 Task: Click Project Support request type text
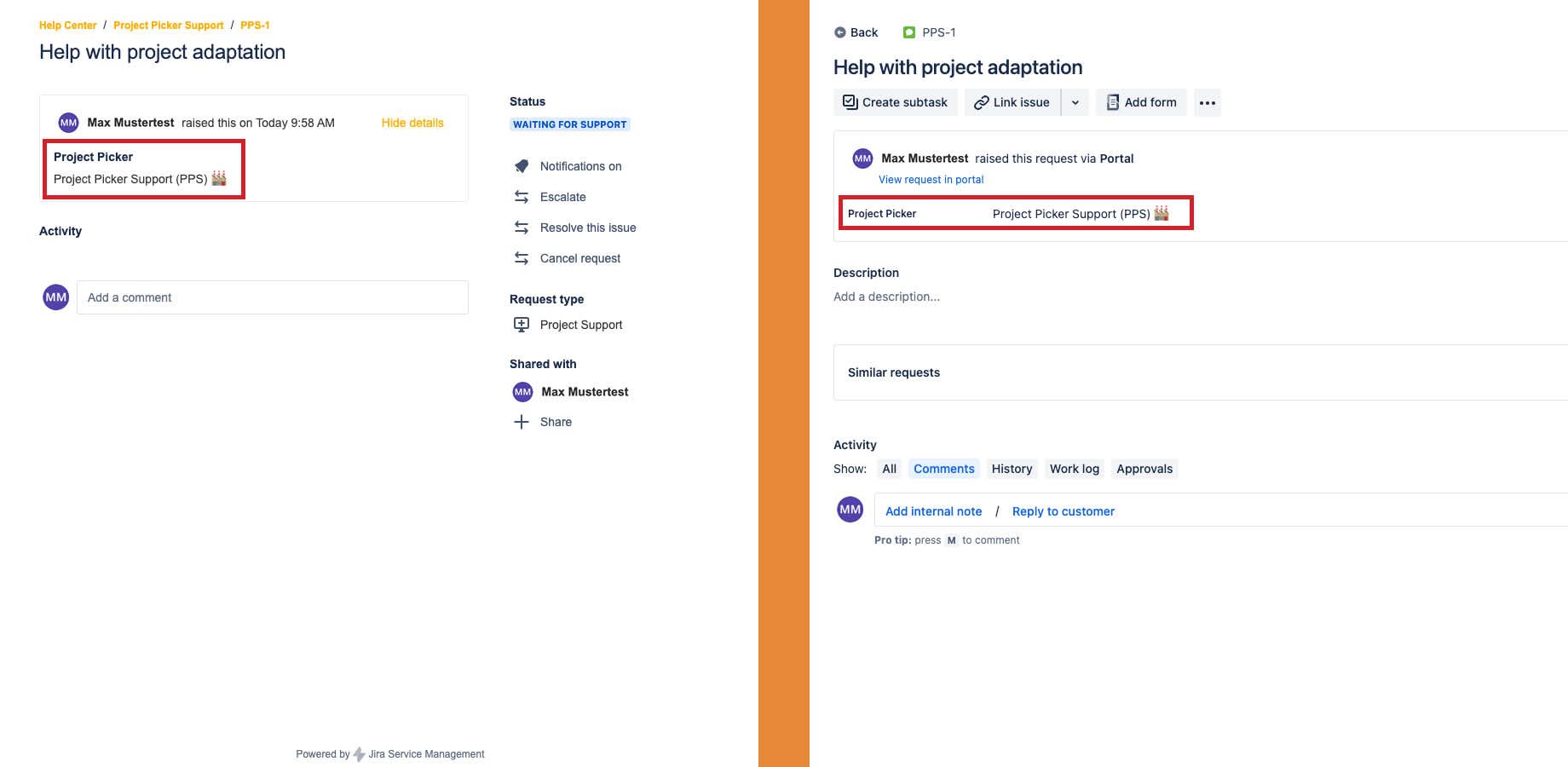581,325
